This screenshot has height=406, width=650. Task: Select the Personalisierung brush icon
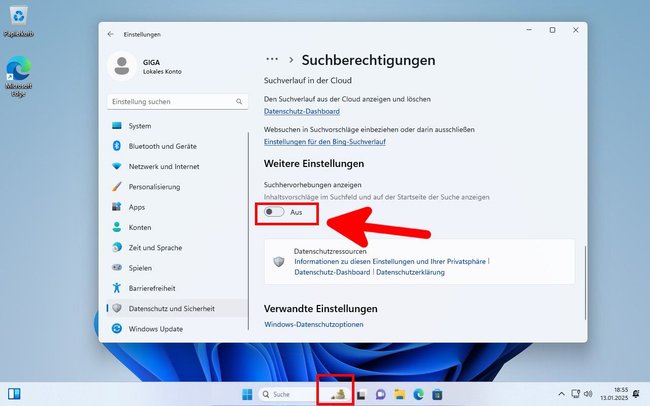pyautogui.click(x=117, y=186)
